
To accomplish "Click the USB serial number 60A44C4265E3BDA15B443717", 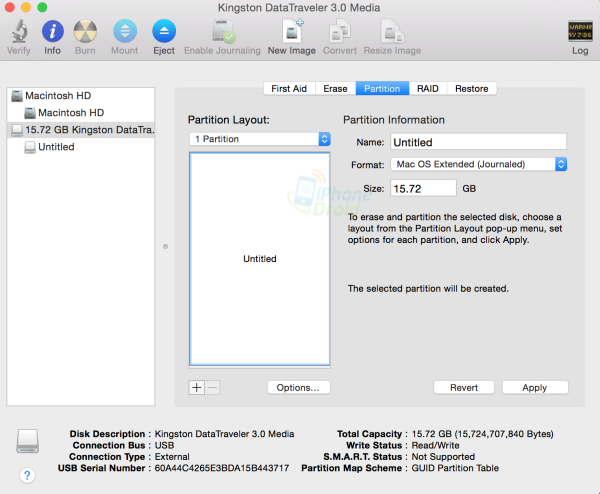I will (x=222, y=468).
